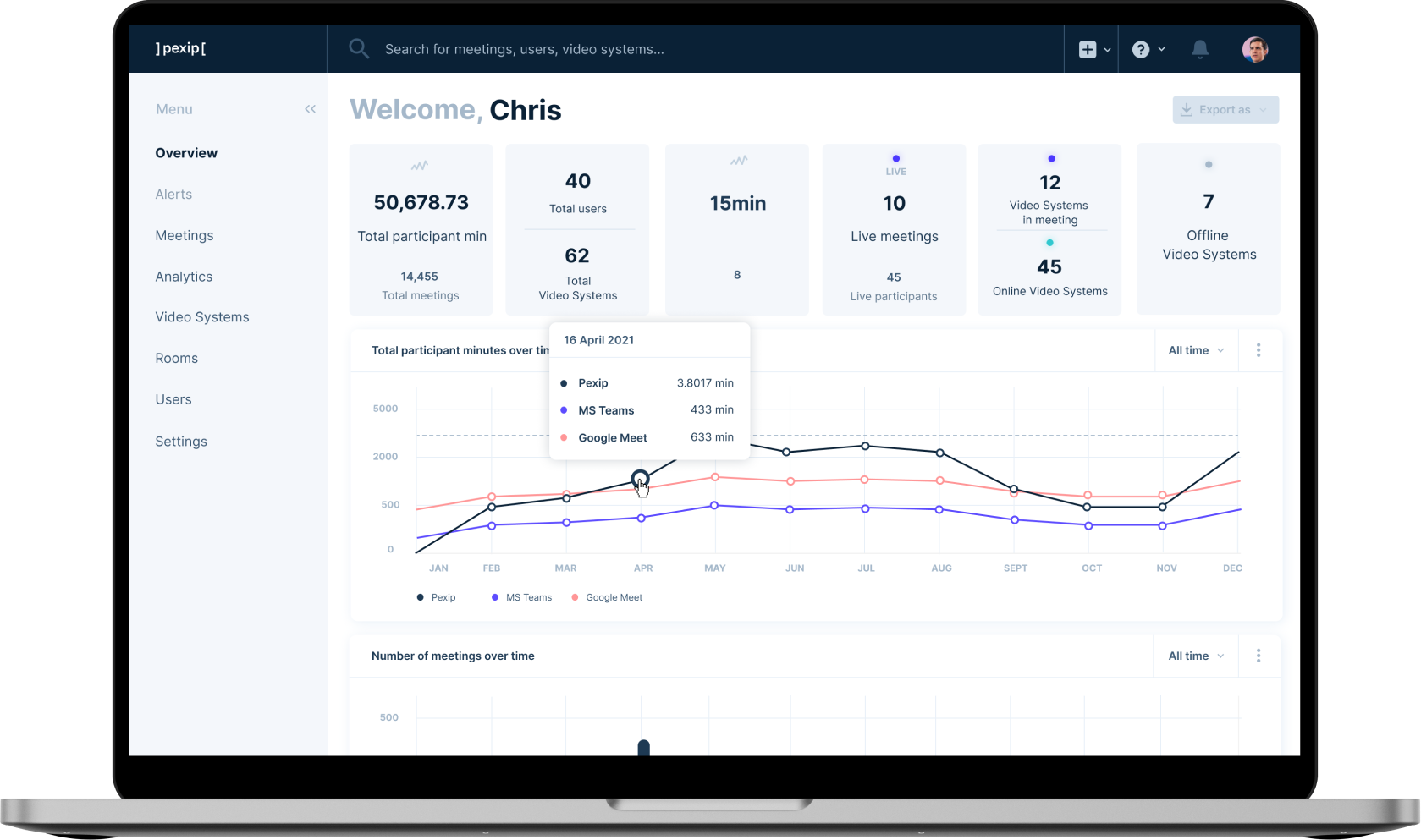The width and height of the screenshot is (1421, 840).
Task: Open the help question mark icon
Action: coord(1141,50)
